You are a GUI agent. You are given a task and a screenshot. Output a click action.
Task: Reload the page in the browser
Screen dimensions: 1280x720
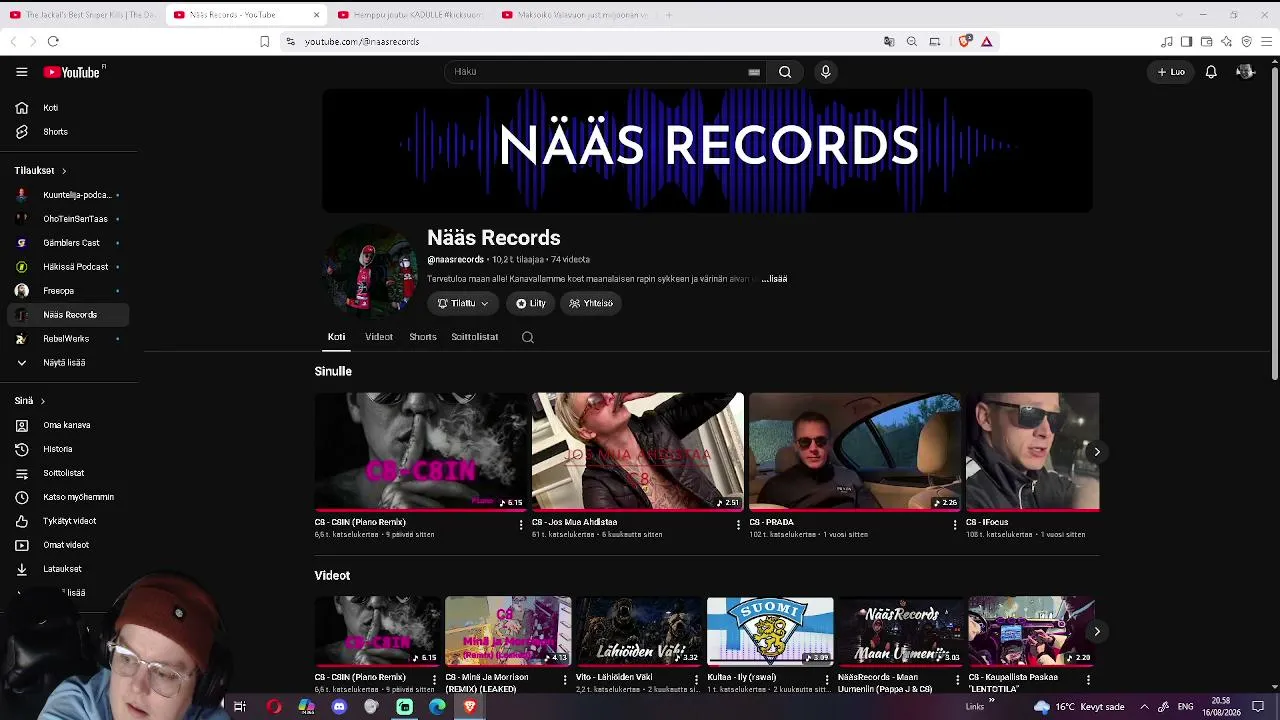pos(53,41)
